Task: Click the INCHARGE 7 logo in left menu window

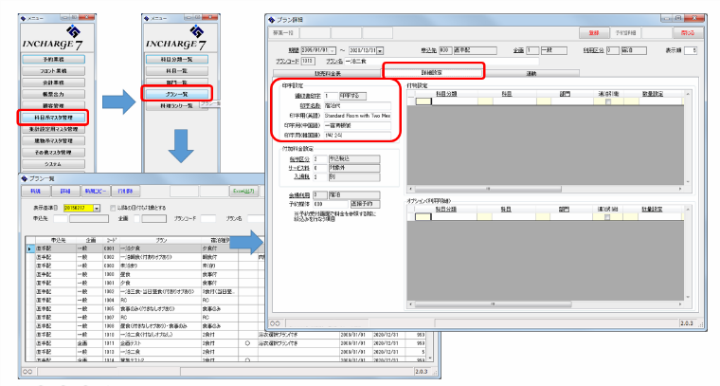Action: (x=53, y=39)
